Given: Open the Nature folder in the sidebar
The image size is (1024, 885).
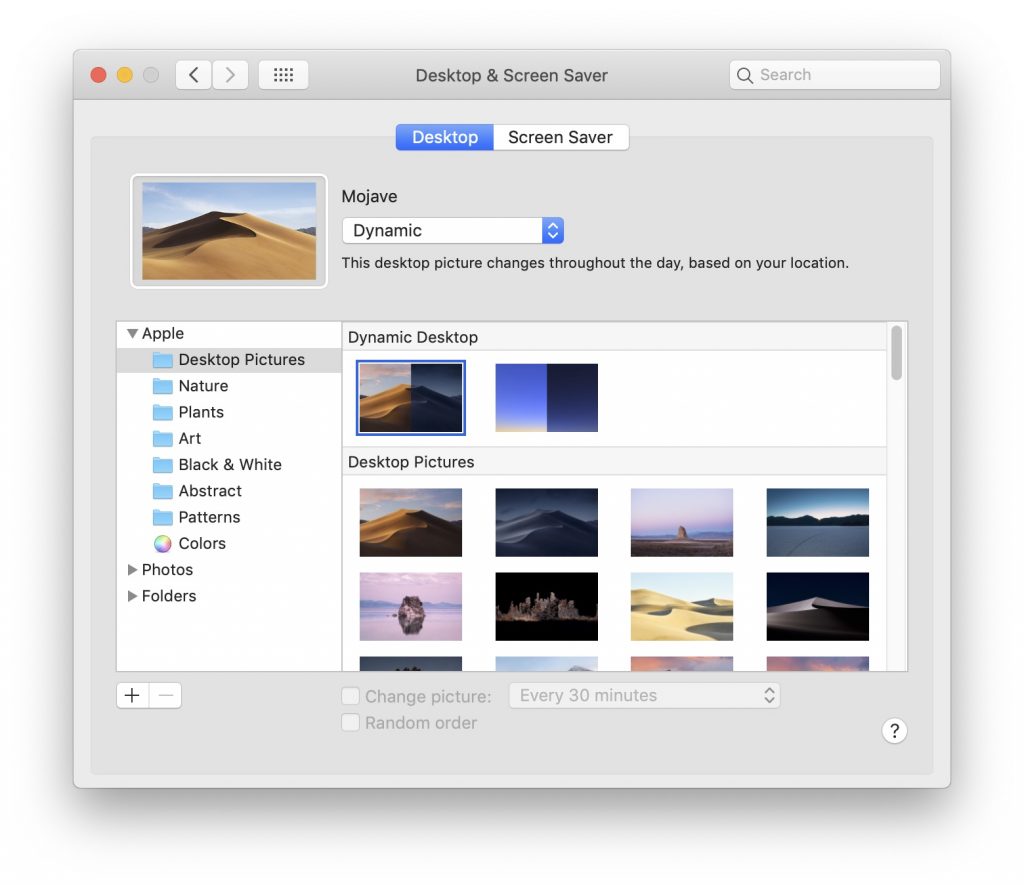Looking at the screenshot, I should 203,386.
